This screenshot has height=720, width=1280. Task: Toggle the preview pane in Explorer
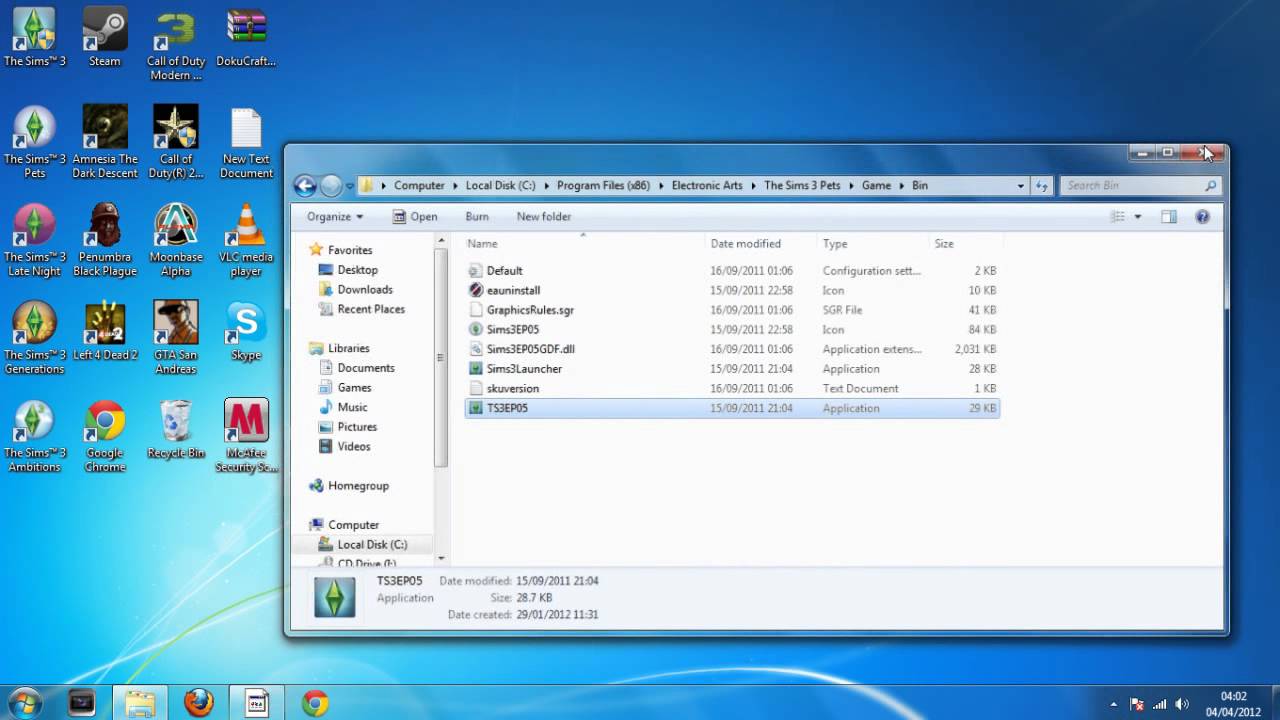[1168, 216]
